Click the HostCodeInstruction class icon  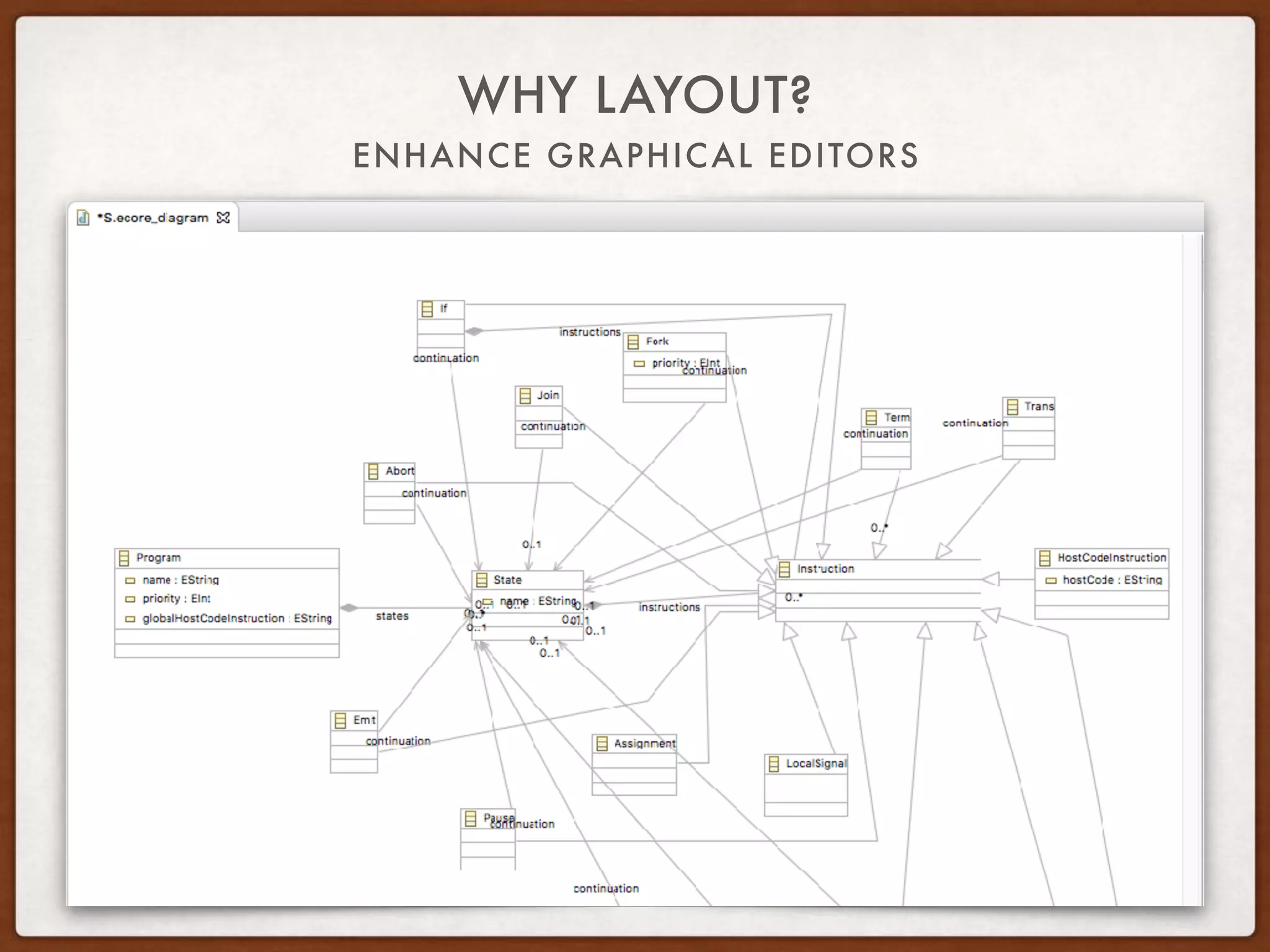point(1045,558)
